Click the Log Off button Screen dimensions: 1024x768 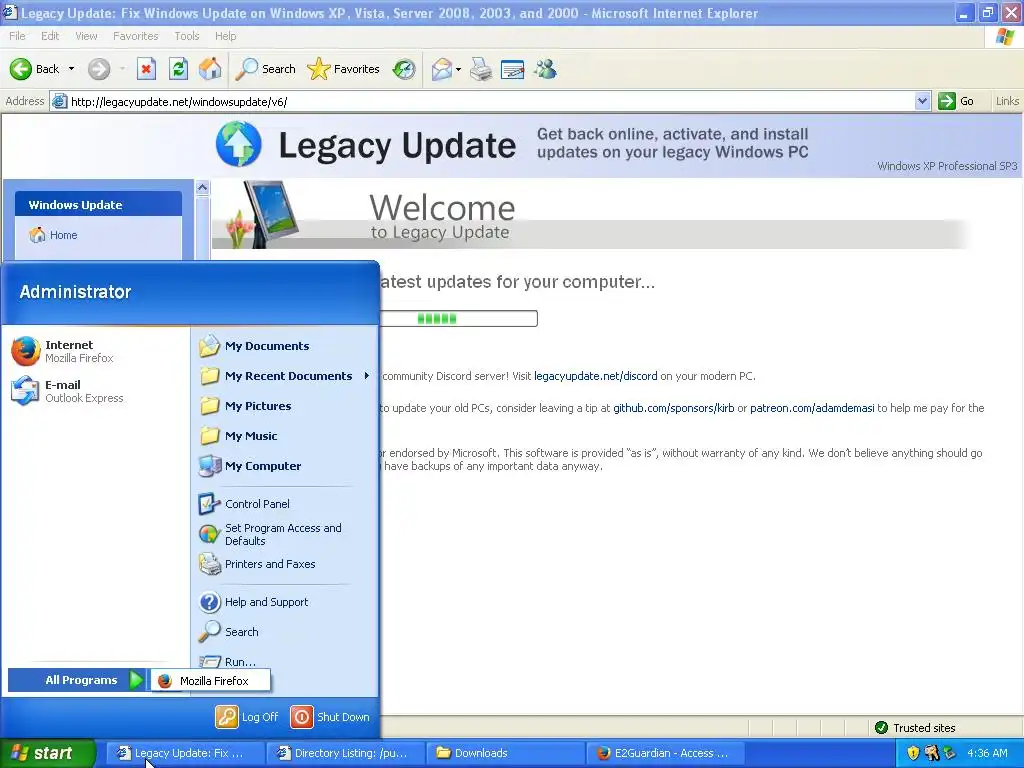[x=248, y=716]
